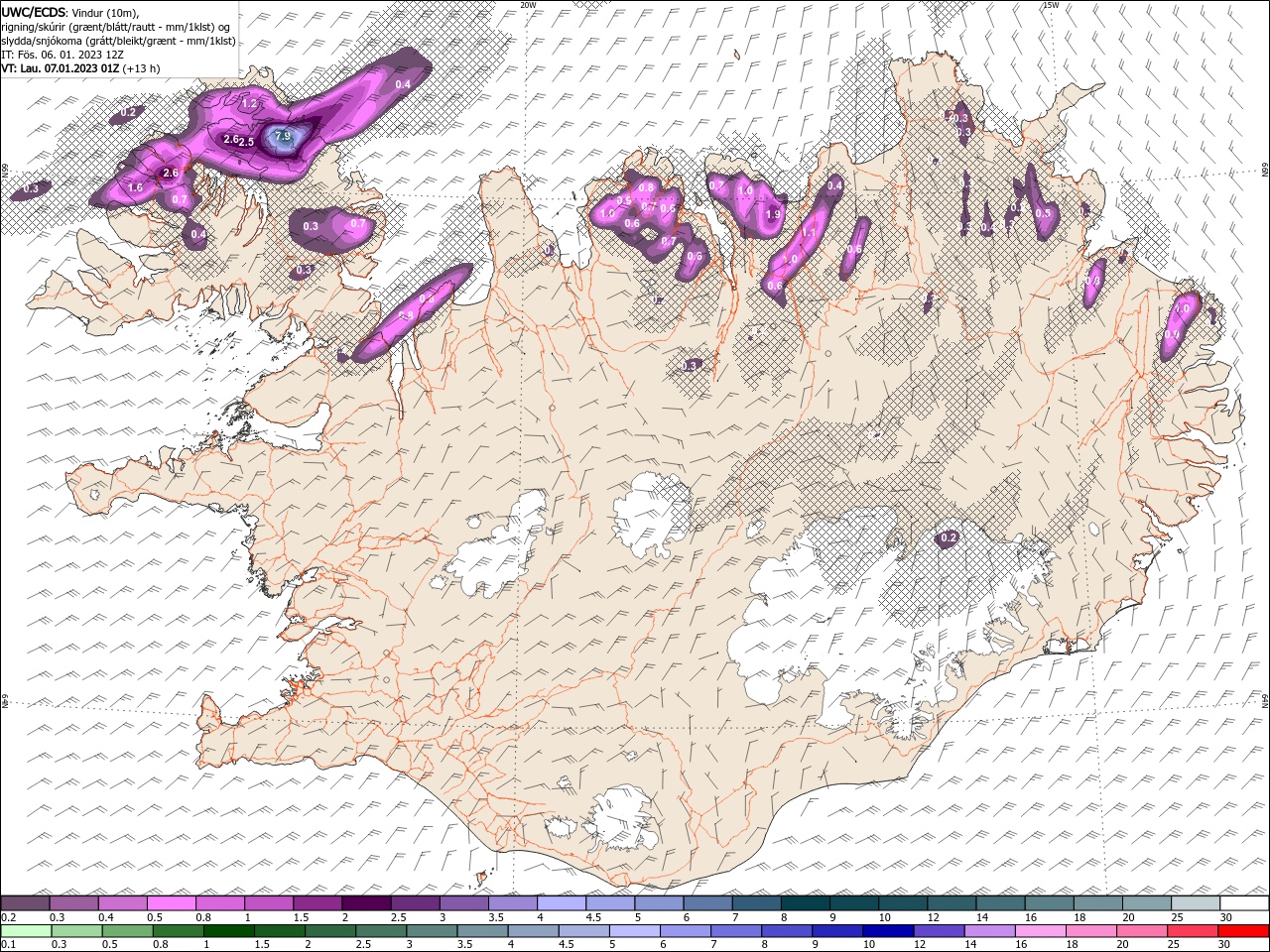Pick the pale grey swatch starting at 25 on the upper scale
Viewport: 1270px width, 952px height.
[x=1195, y=902]
